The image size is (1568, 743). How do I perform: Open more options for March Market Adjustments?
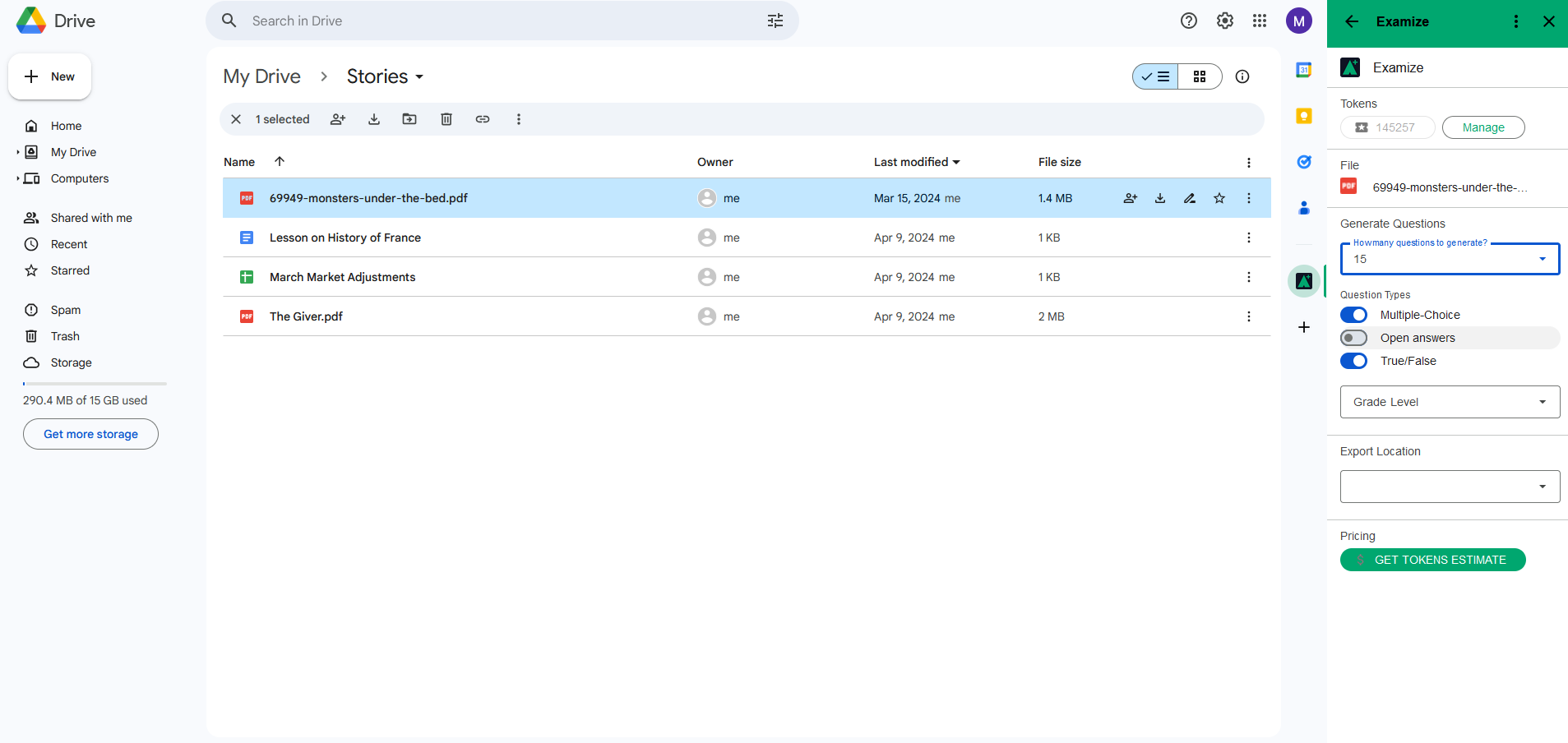point(1249,277)
